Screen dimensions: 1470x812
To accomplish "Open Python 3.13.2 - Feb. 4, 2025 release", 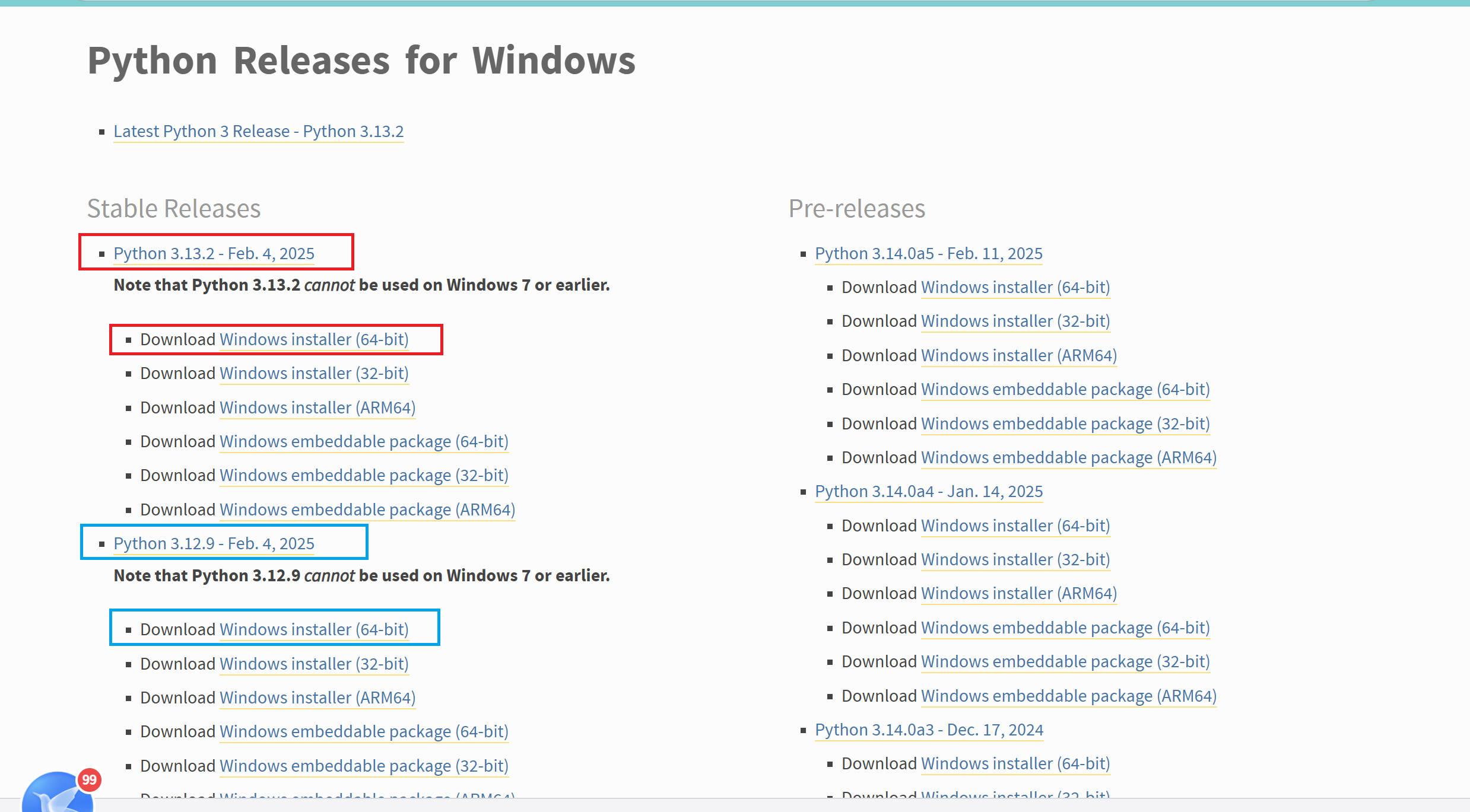I will point(214,253).
